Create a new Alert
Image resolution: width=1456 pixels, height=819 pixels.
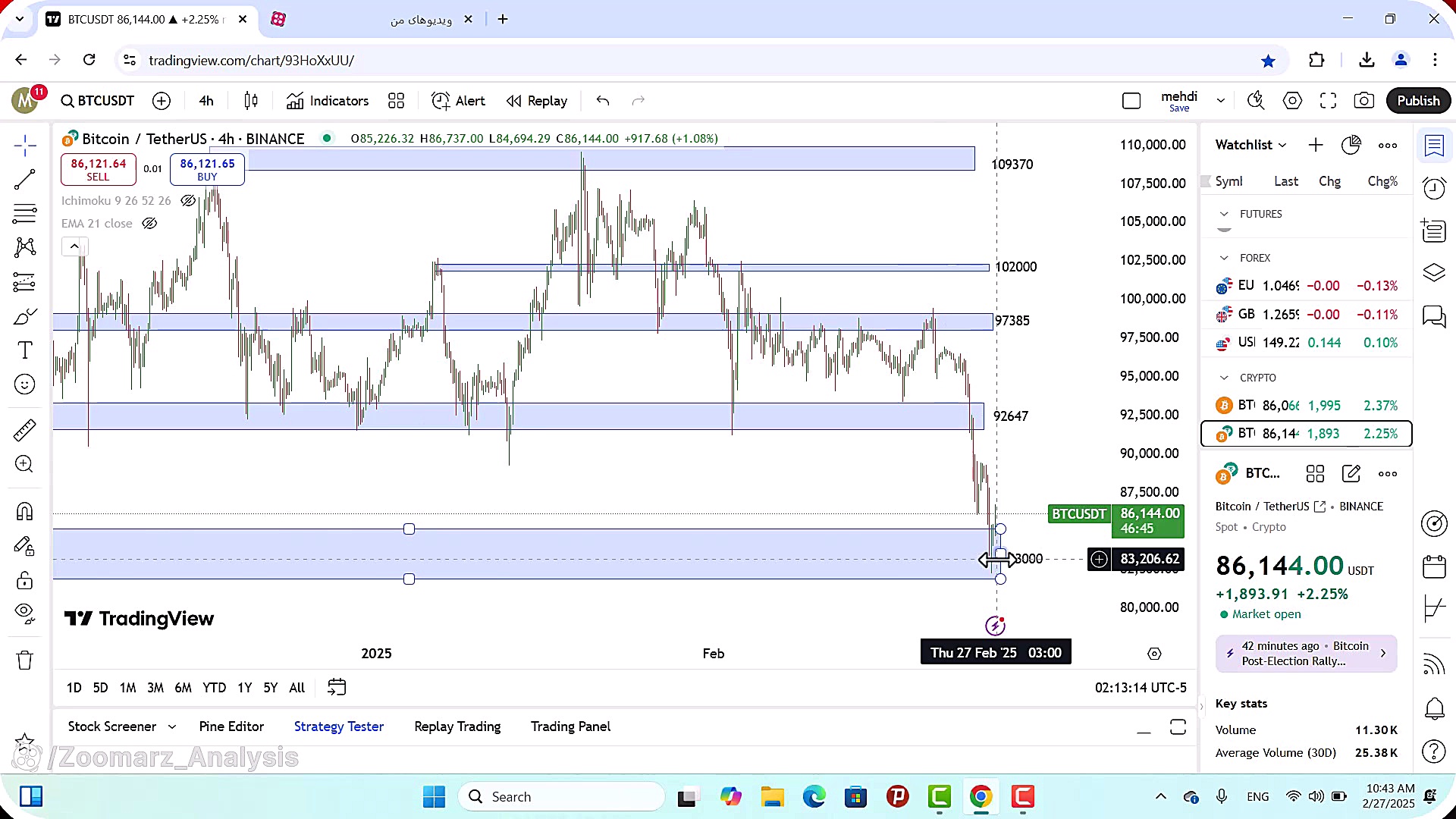point(458,101)
